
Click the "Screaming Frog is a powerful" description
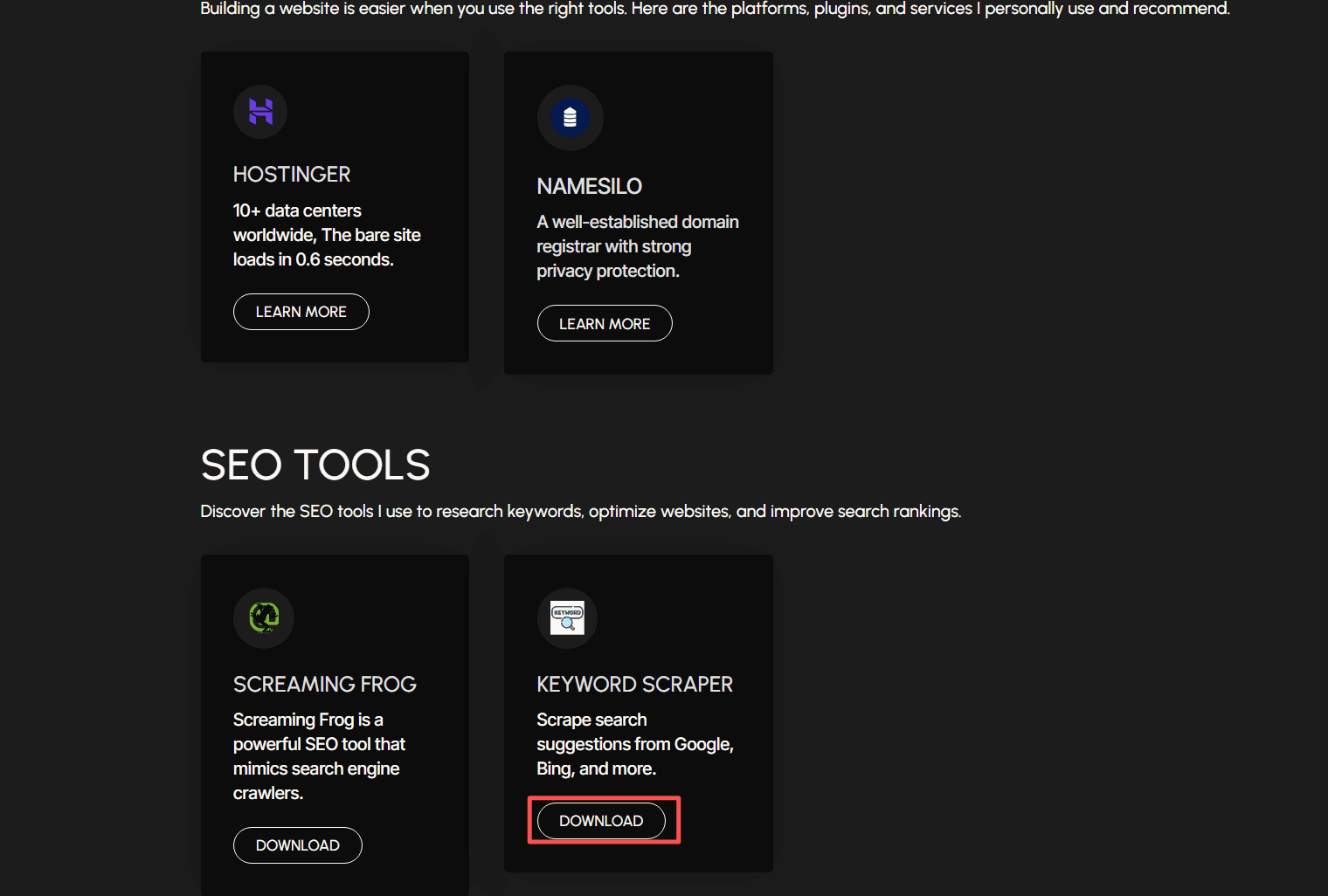coord(320,756)
